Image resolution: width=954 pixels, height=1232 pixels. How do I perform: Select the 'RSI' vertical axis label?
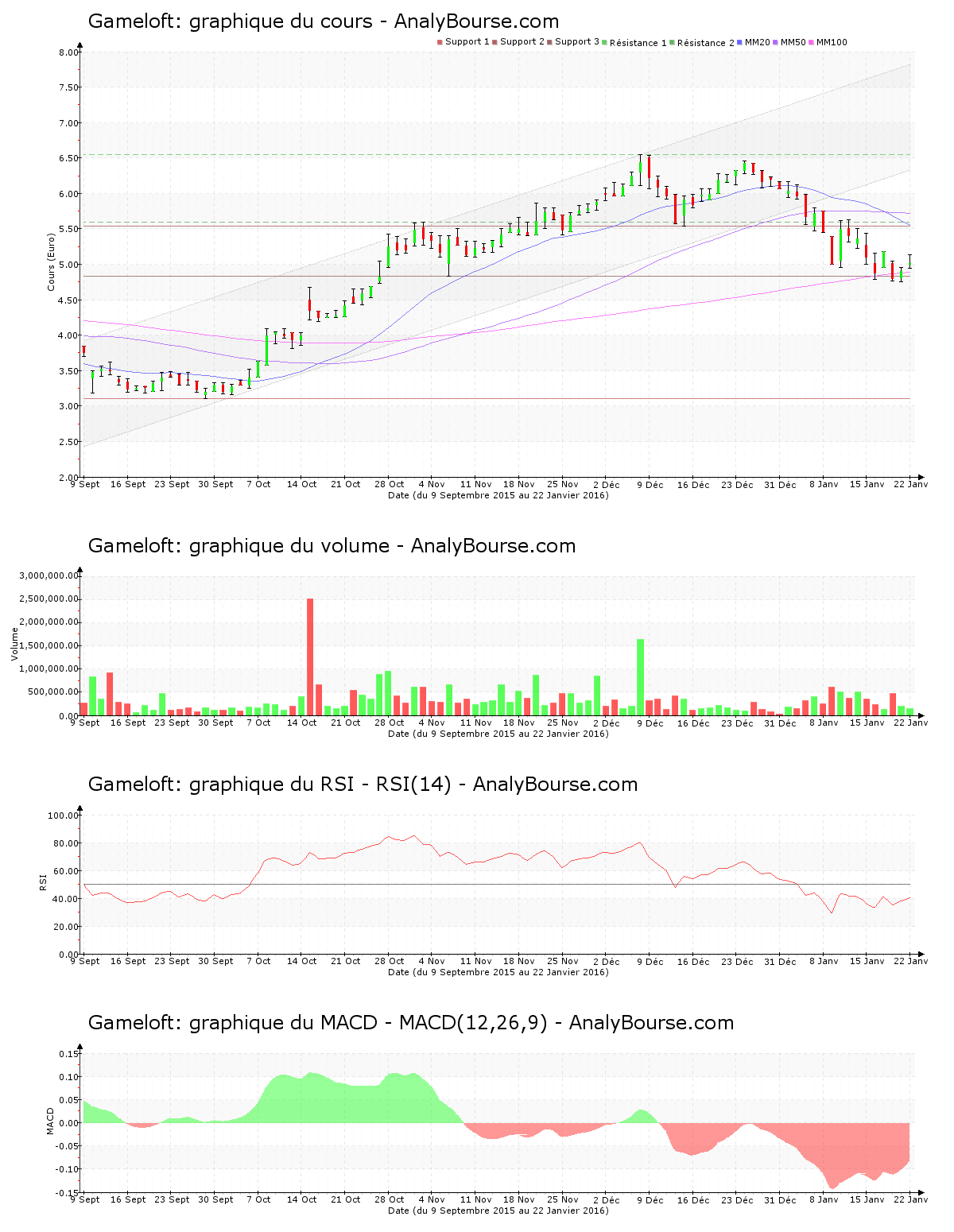[43, 881]
